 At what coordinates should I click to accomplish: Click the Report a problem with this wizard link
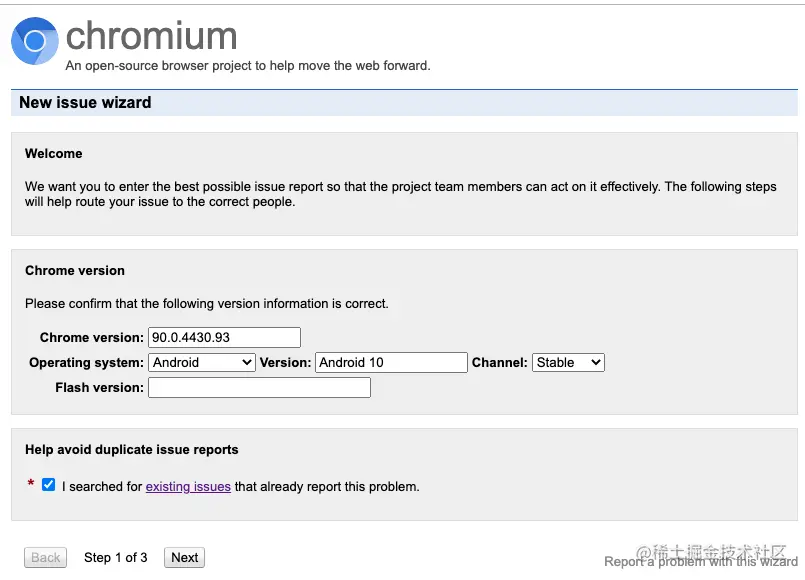(700, 562)
